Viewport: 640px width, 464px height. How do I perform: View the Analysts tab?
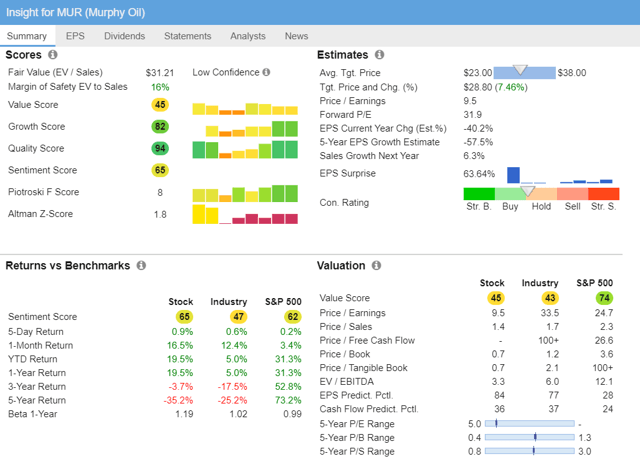click(248, 36)
